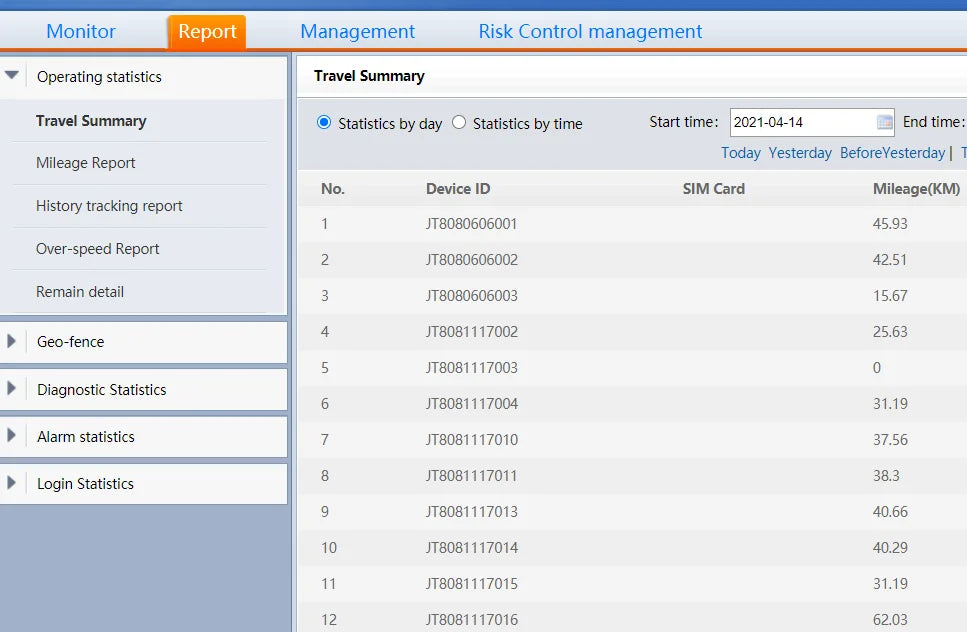The width and height of the screenshot is (967, 632).
Task: Expand the Diagnostic Statistics section
Action: [12, 390]
